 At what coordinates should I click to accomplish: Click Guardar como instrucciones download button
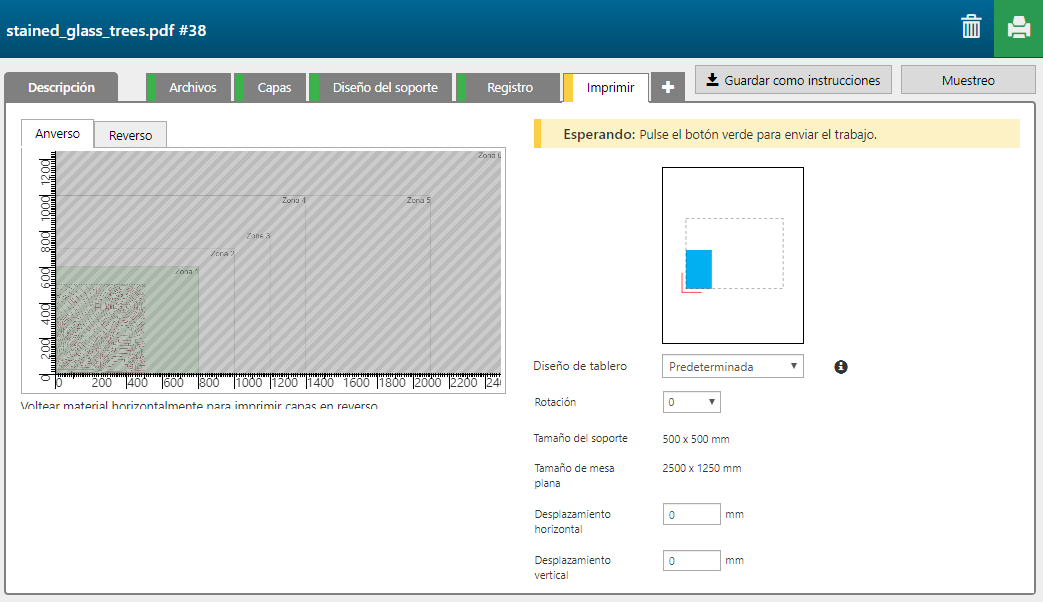tap(793, 80)
